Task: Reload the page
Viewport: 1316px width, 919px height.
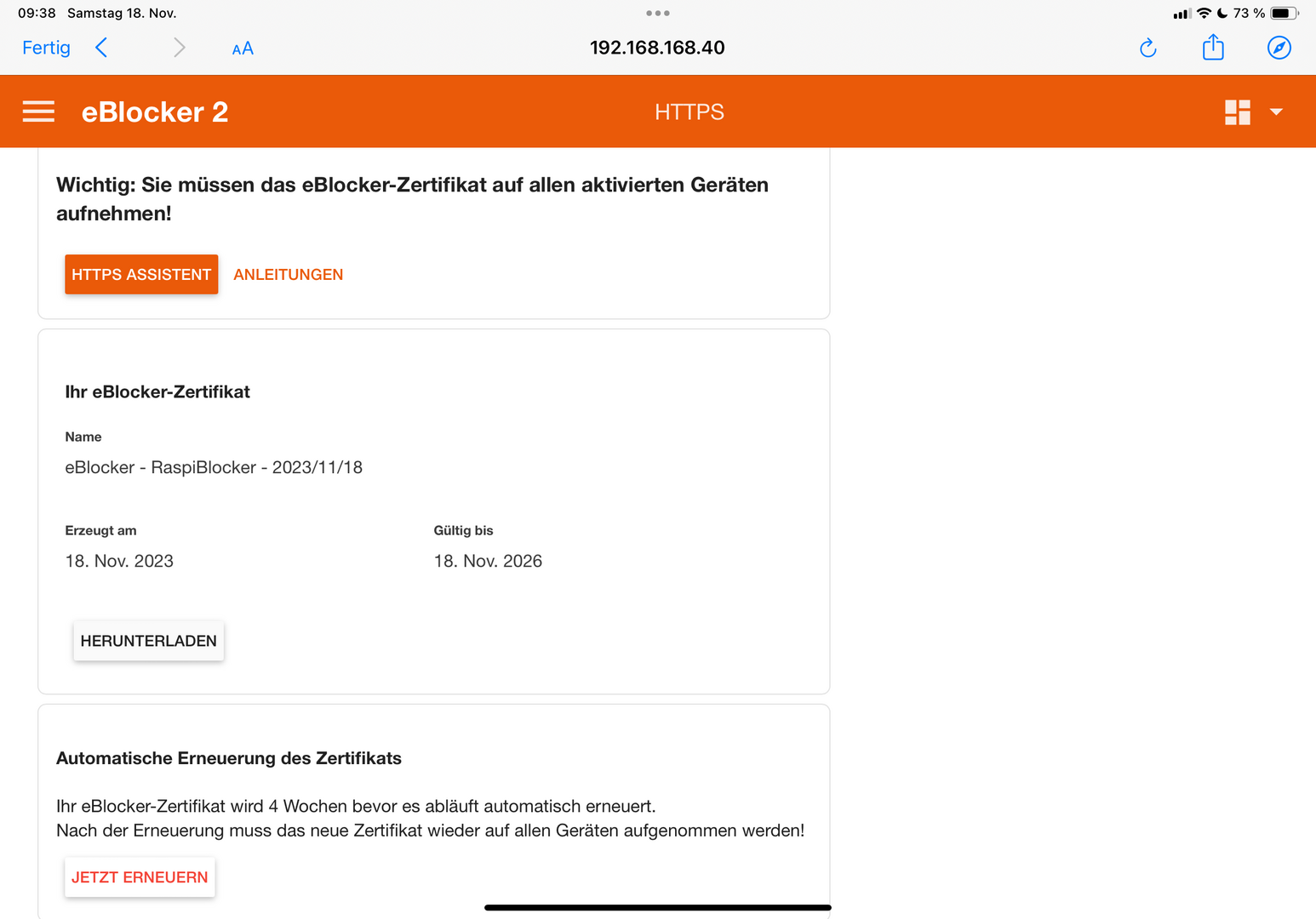Action: 1147,48
